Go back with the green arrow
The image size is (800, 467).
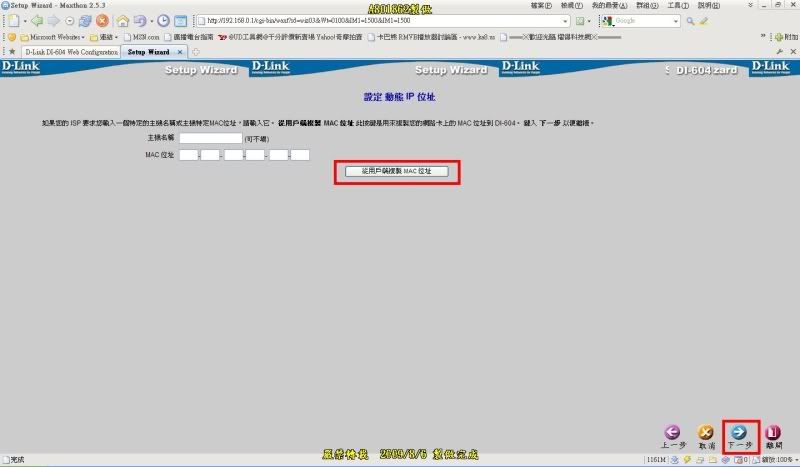coord(37,21)
